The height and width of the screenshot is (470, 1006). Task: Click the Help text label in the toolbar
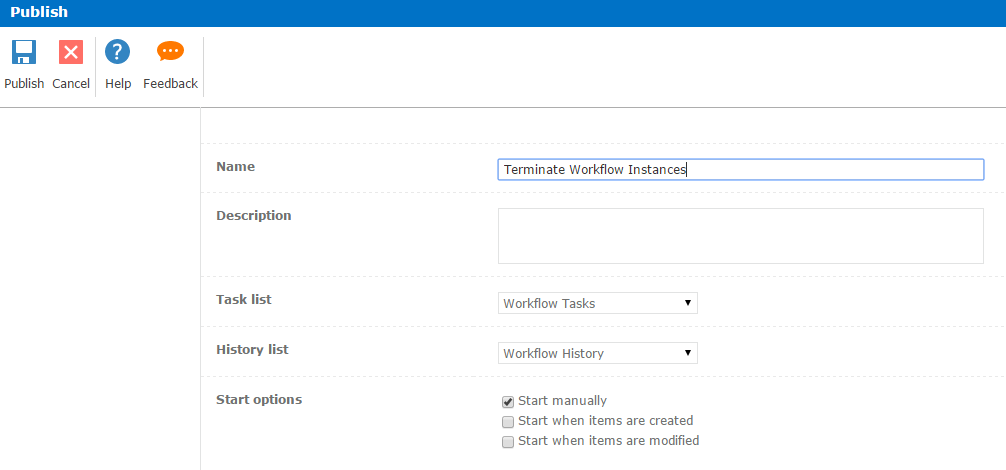click(x=118, y=84)
